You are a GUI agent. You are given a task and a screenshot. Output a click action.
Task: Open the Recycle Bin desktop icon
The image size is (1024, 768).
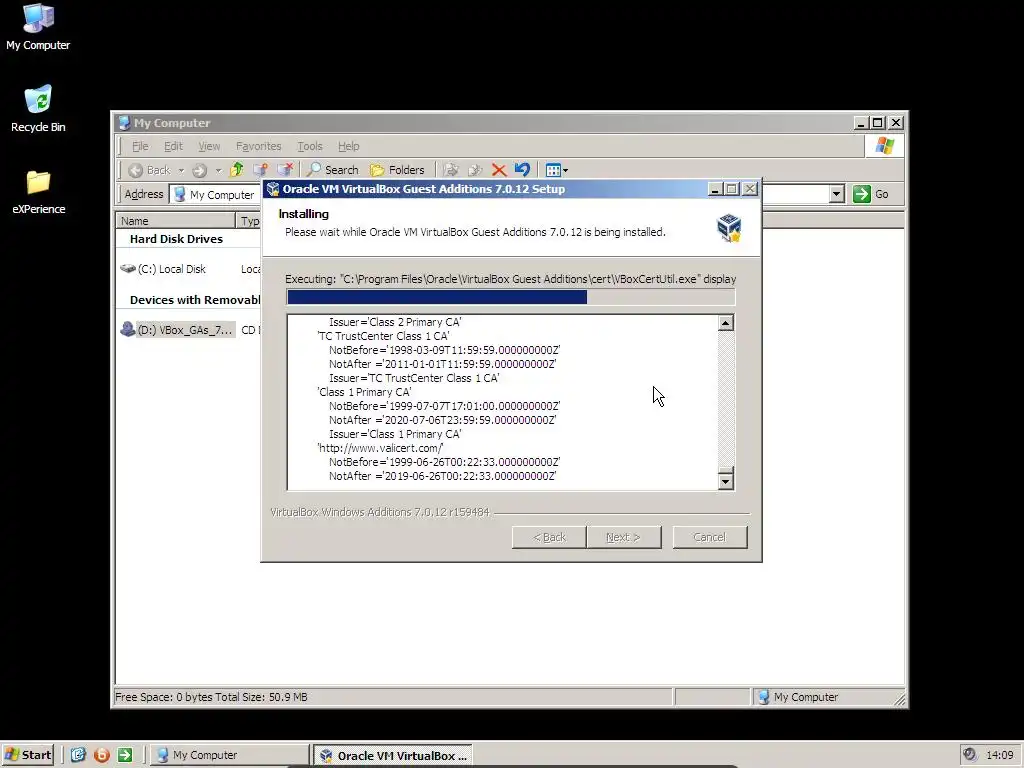pyautogui.click(x=38, y=109)
